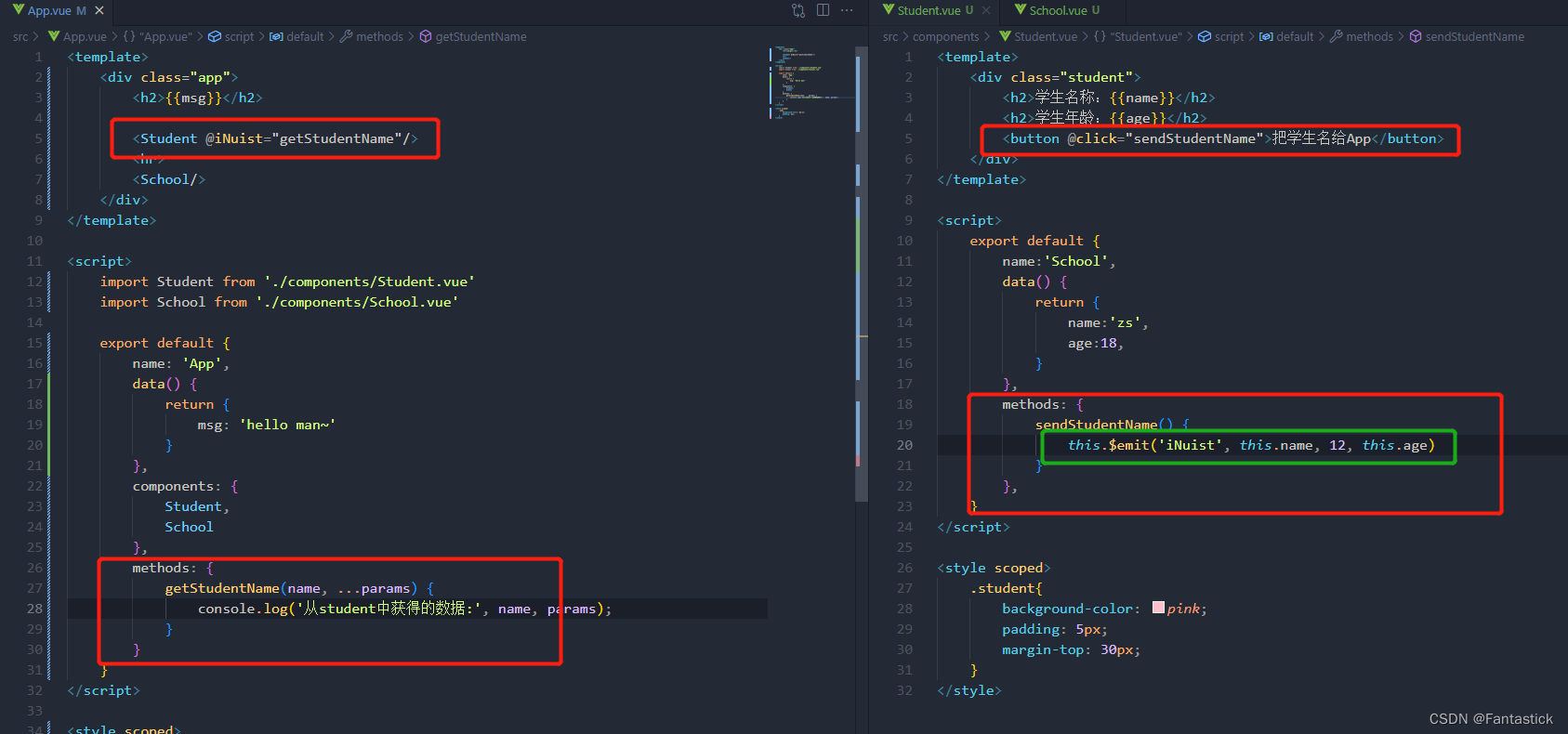Open More Actions ellipsis in left editor
The width and height of the screenshot is (1568, 734).
(x=847, y=10)
